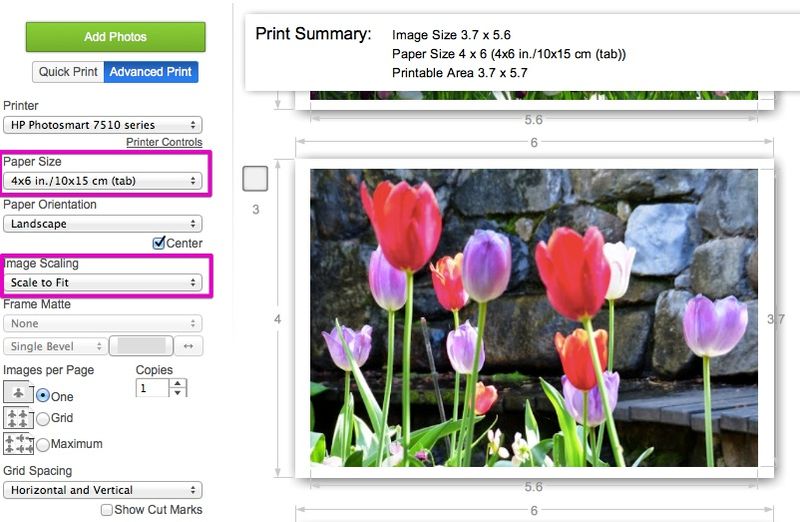This screenshot has height=522, width=800.
Task: Toggle the Center checkbox
Action: (x=159, y=243)
